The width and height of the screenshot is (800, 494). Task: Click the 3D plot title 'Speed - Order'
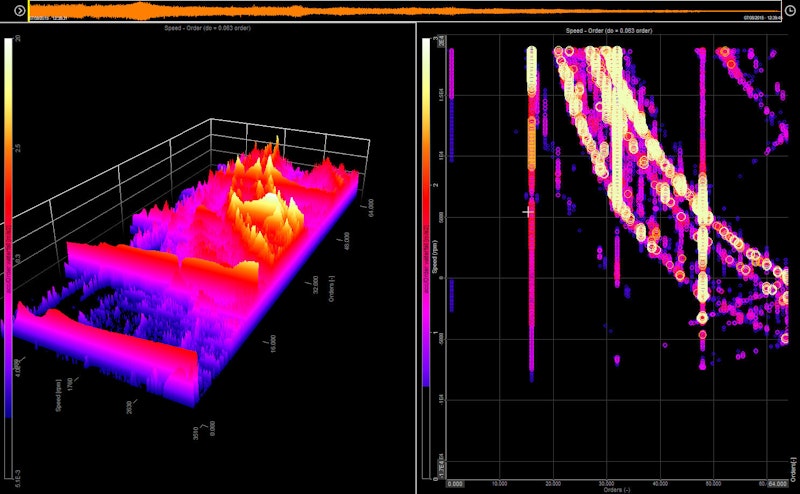(x=210, y=28)
